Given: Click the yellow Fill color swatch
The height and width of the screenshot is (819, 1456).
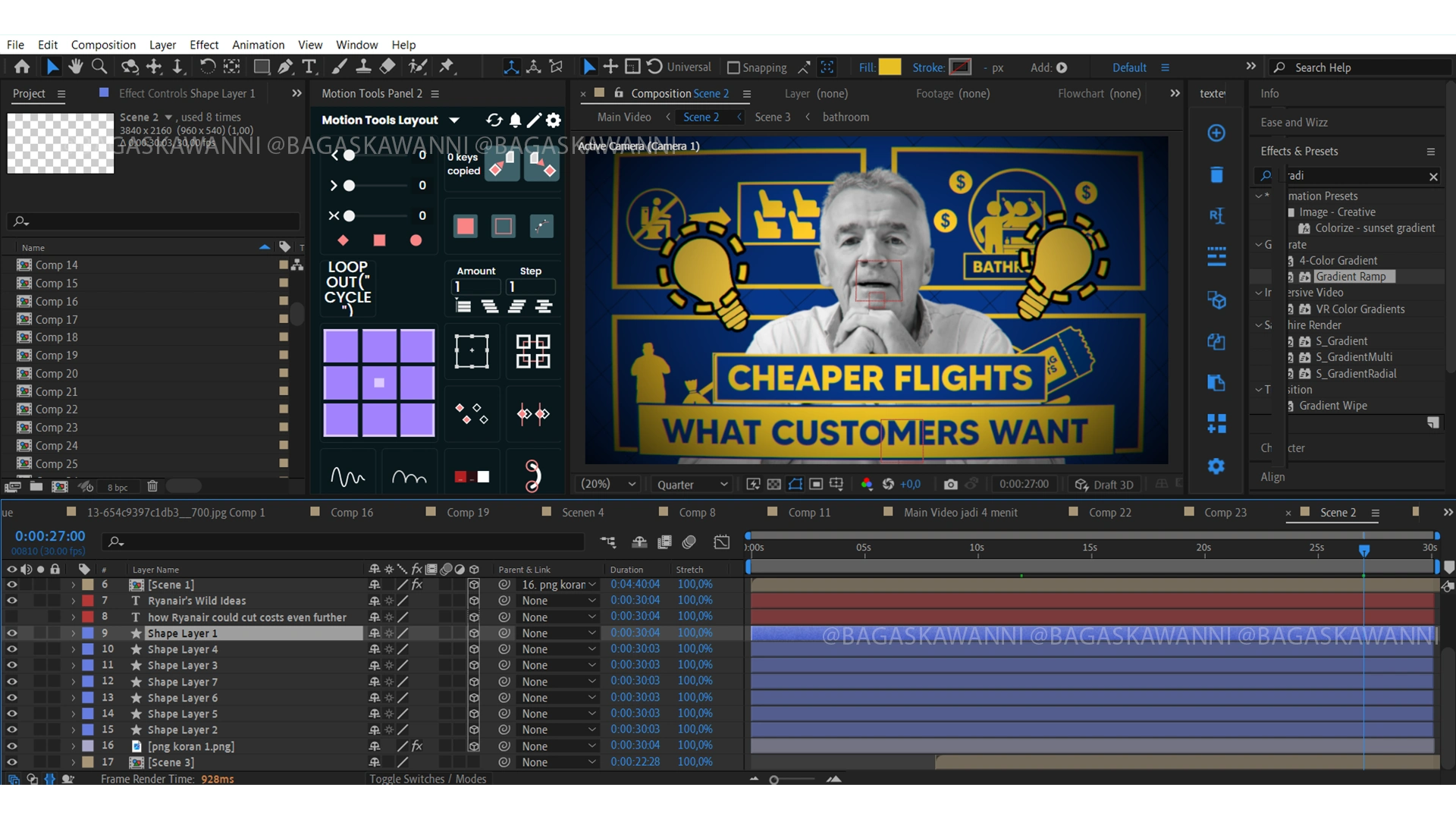Looking at the screenshot, I should point(890,67).
